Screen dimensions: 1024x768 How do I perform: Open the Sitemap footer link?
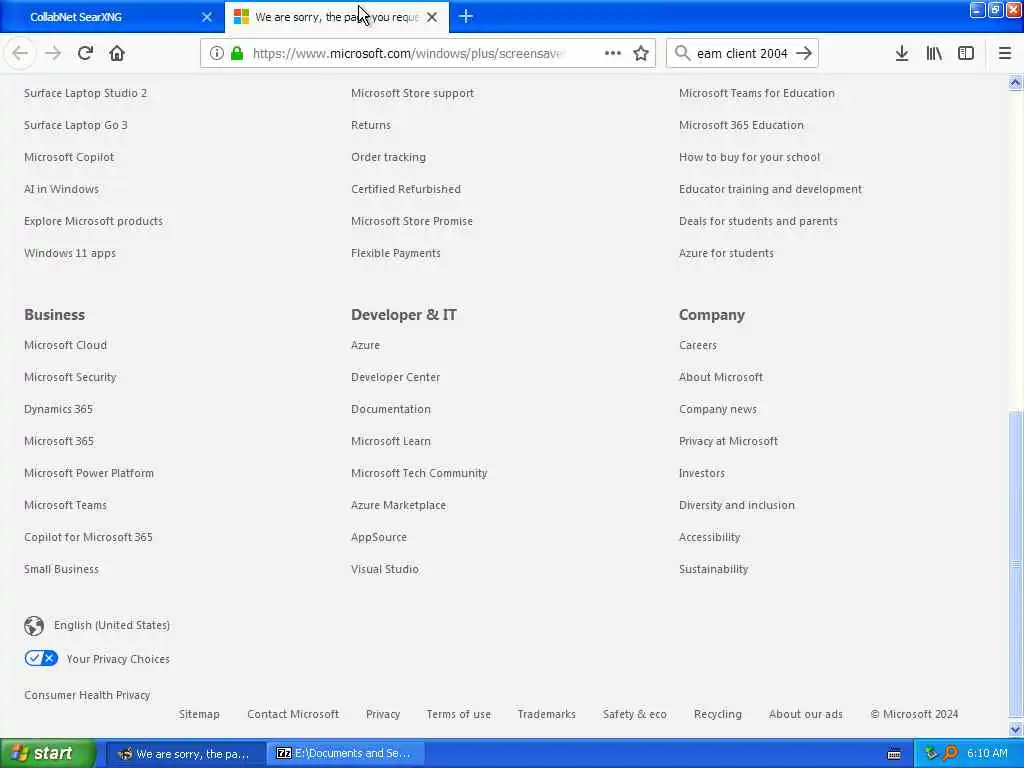click(199, 714)
